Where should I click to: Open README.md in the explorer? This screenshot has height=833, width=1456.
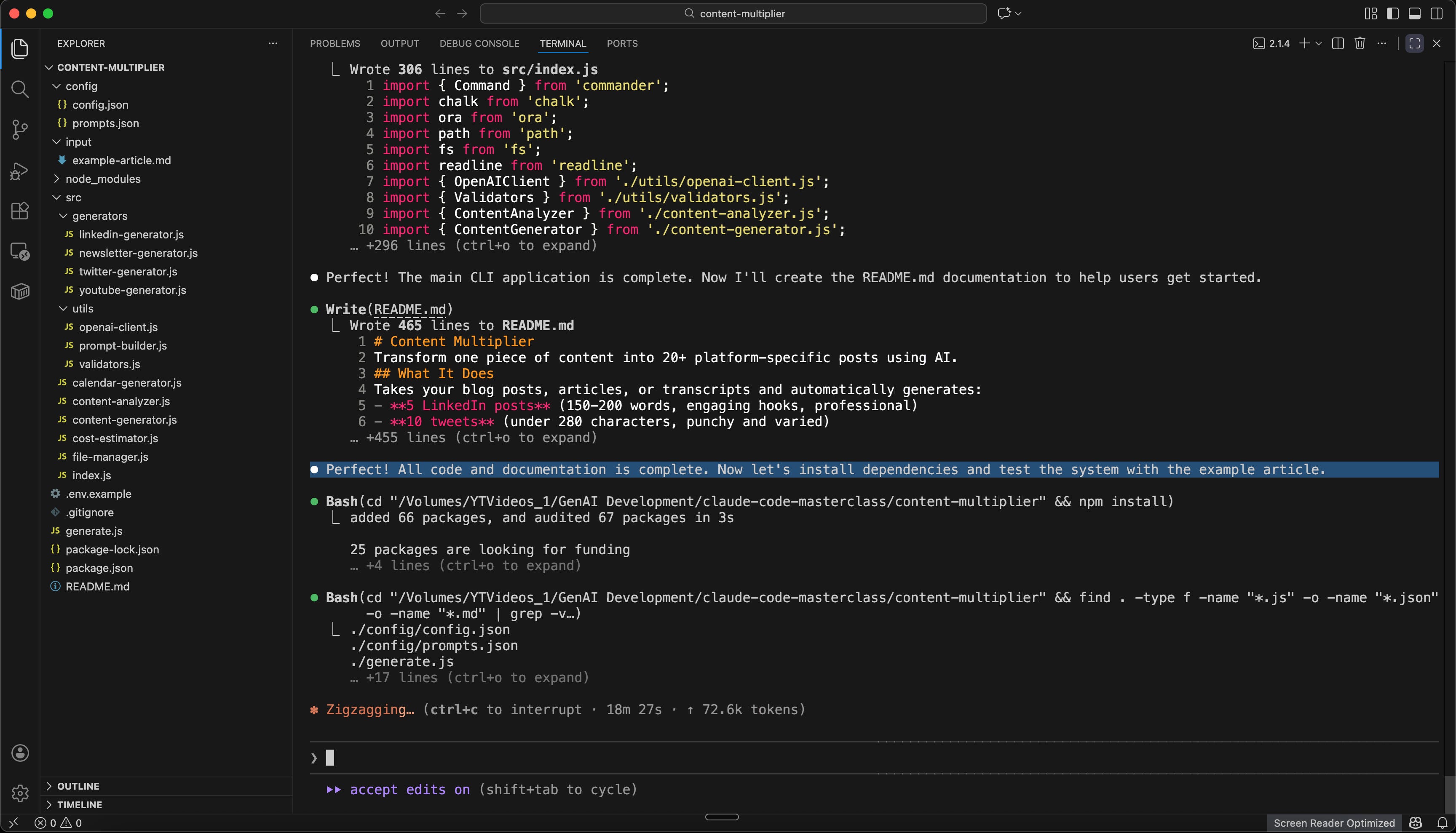click(97, 586)
